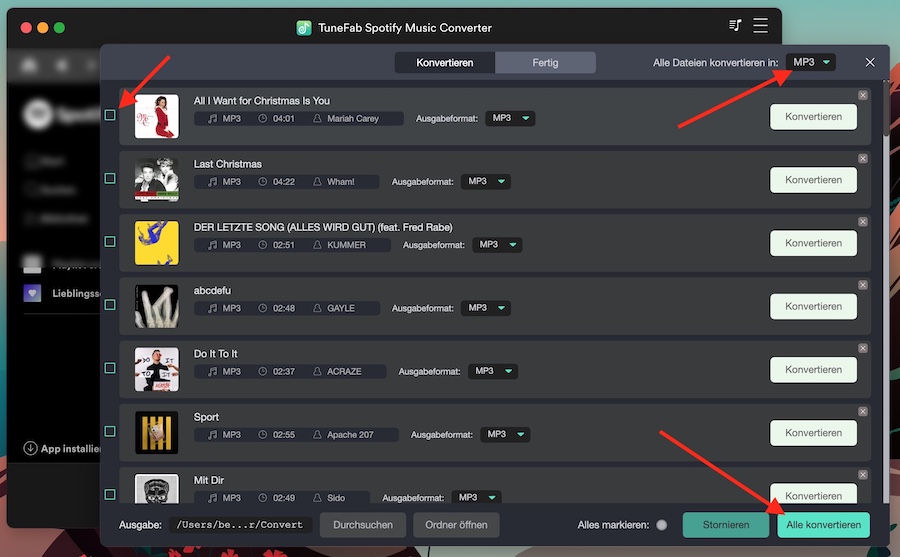Viewport: 900px width, 557px height.
Task: Click the Mariah Carey album cover thumbnail
Action: [157, 117]
